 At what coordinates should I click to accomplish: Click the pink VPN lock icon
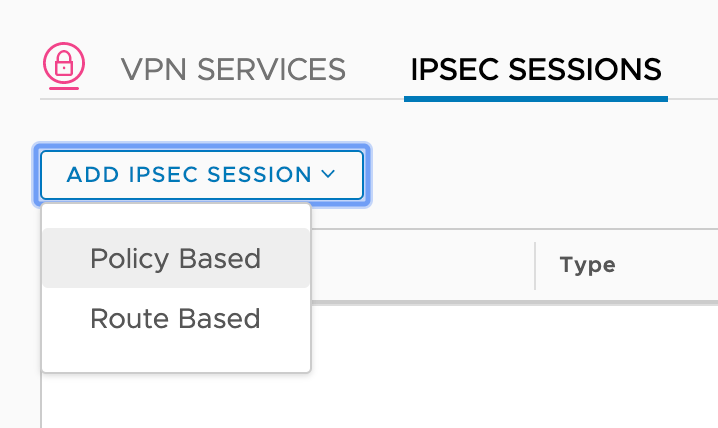63,65
